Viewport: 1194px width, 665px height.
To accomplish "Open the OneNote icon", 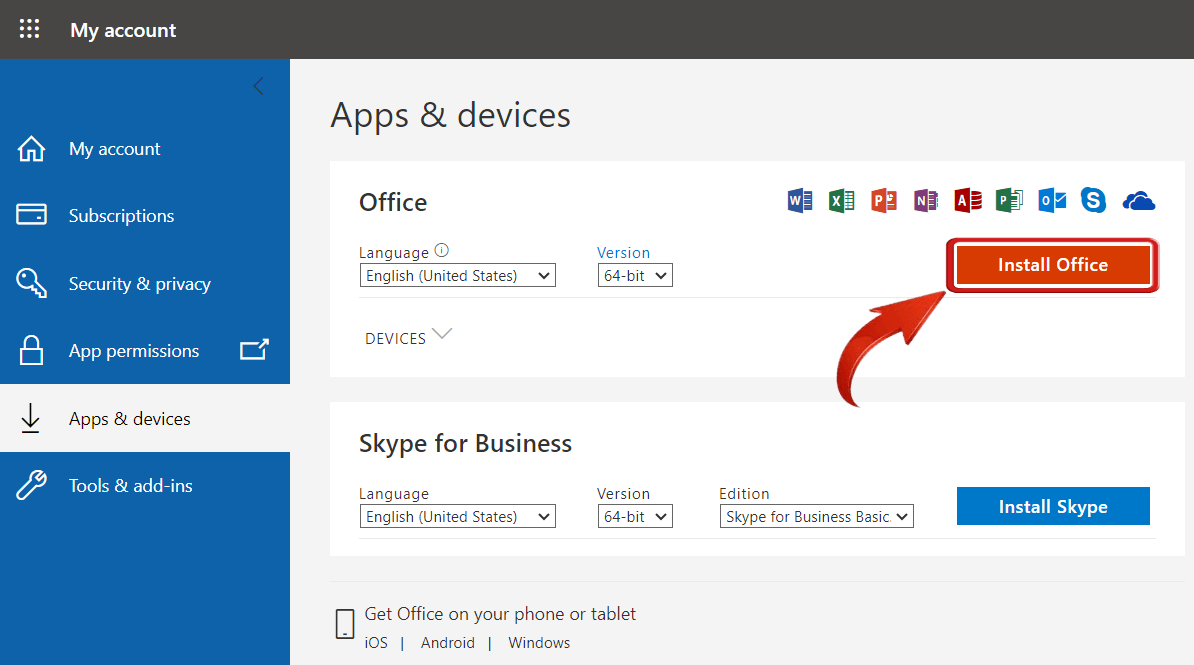I will [x=925, y=200].
